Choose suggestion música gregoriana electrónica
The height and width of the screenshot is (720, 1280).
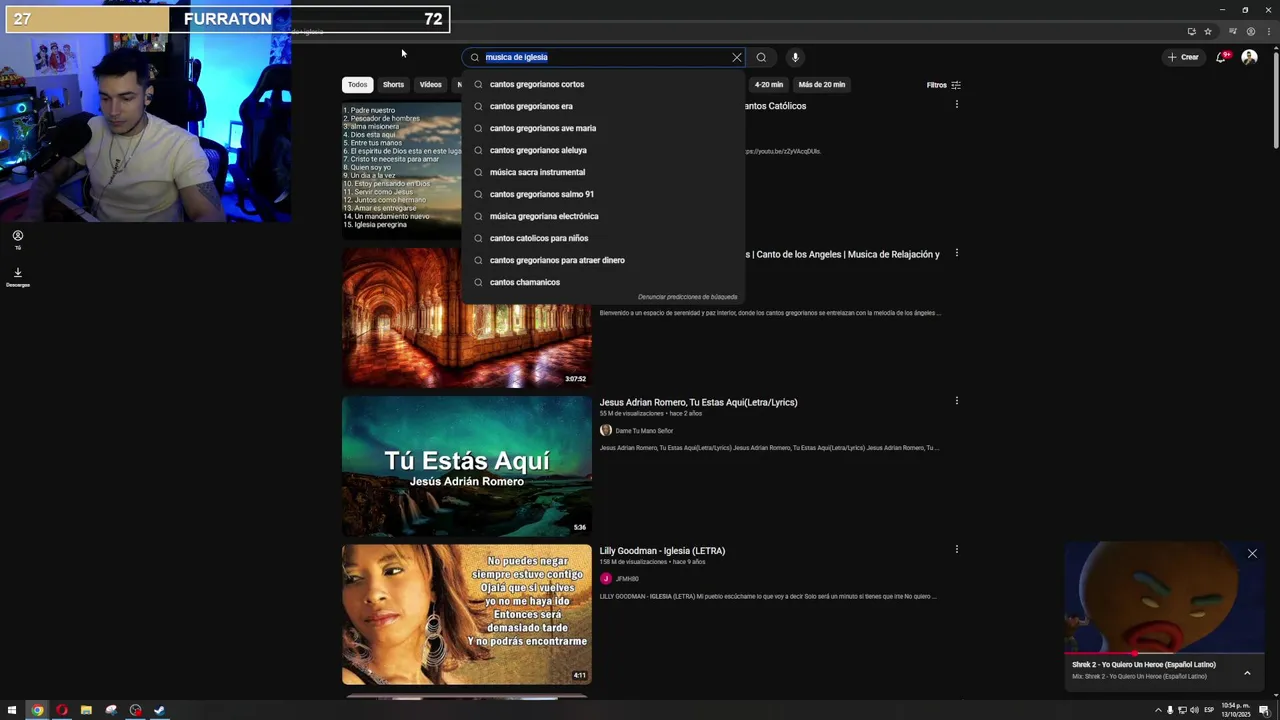603,216
